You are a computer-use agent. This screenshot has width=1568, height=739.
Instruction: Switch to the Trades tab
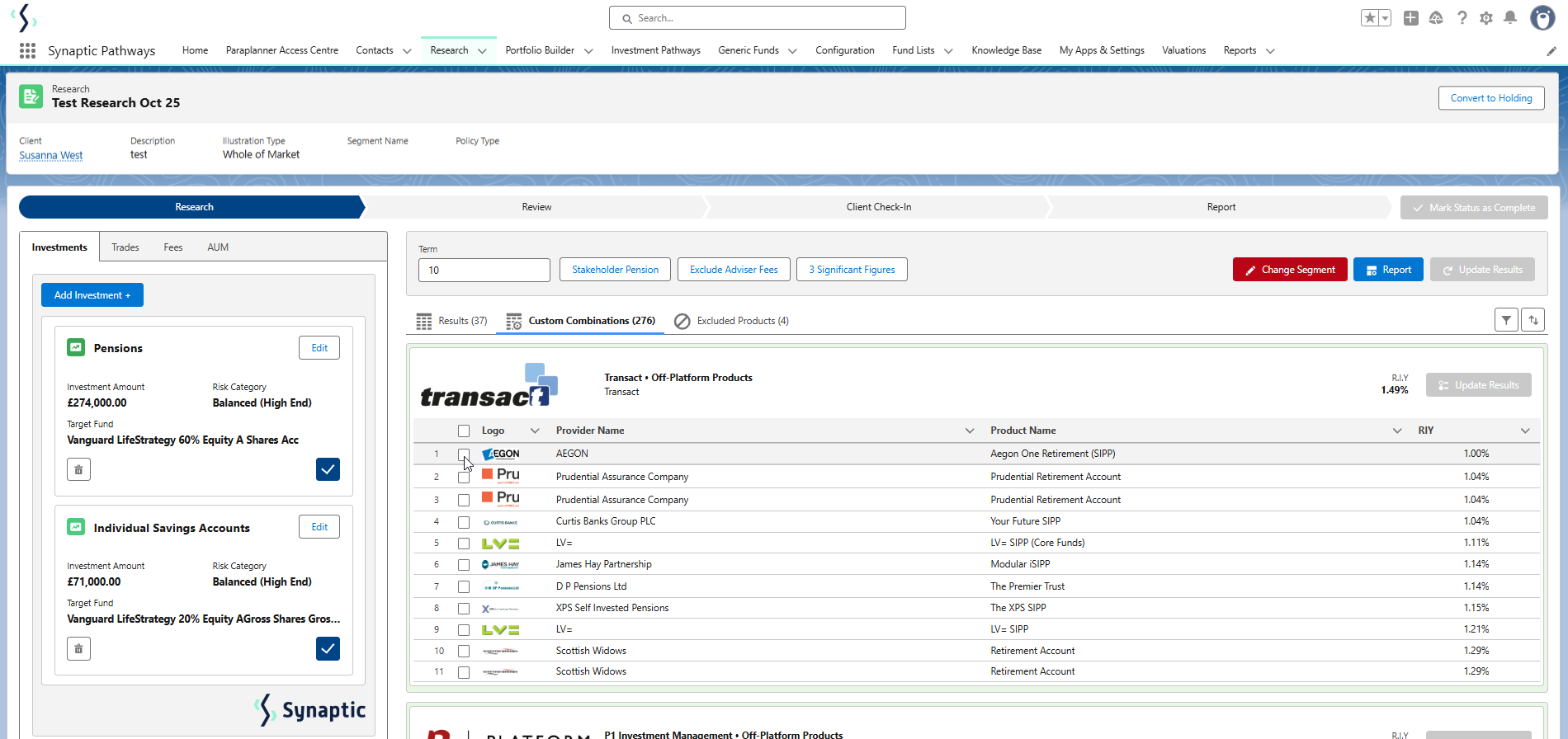[125, 247]
